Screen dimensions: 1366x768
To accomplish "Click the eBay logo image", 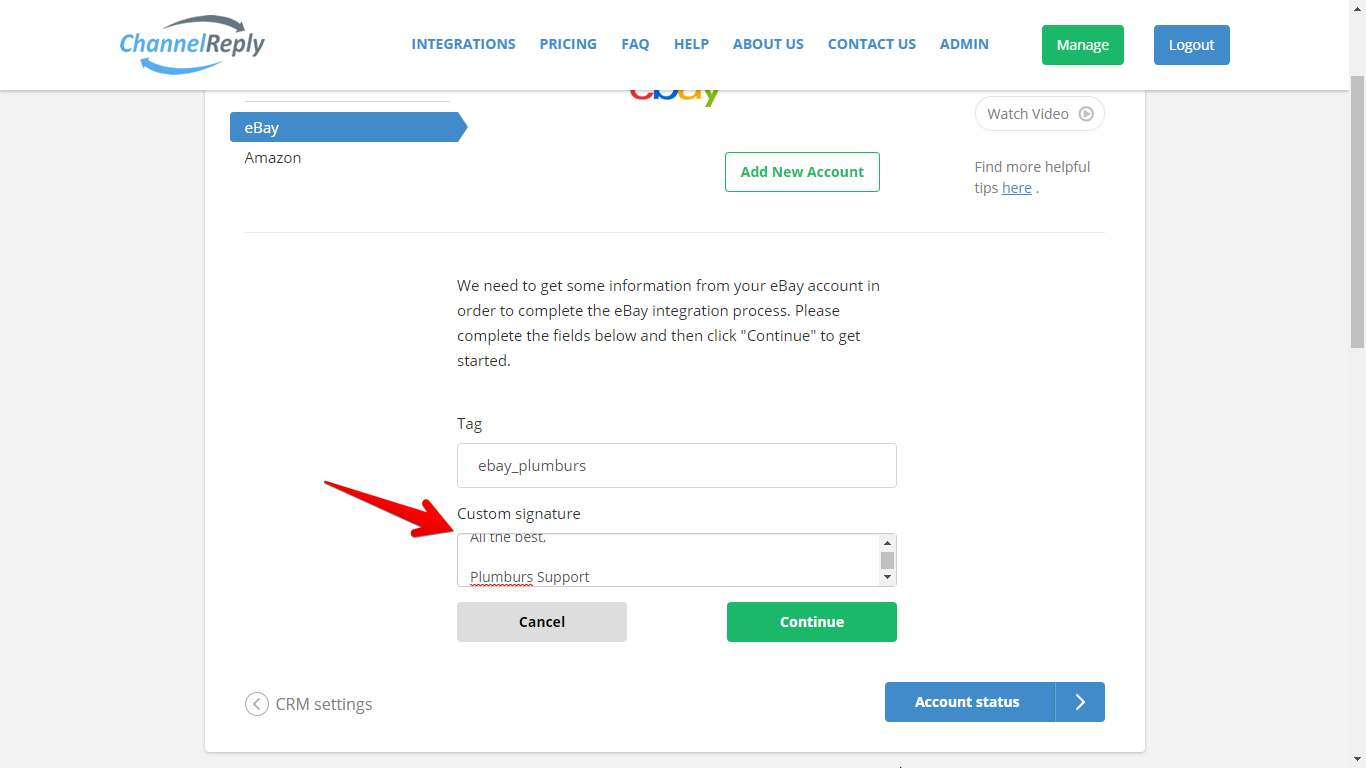I will click(x=675, y=97).
